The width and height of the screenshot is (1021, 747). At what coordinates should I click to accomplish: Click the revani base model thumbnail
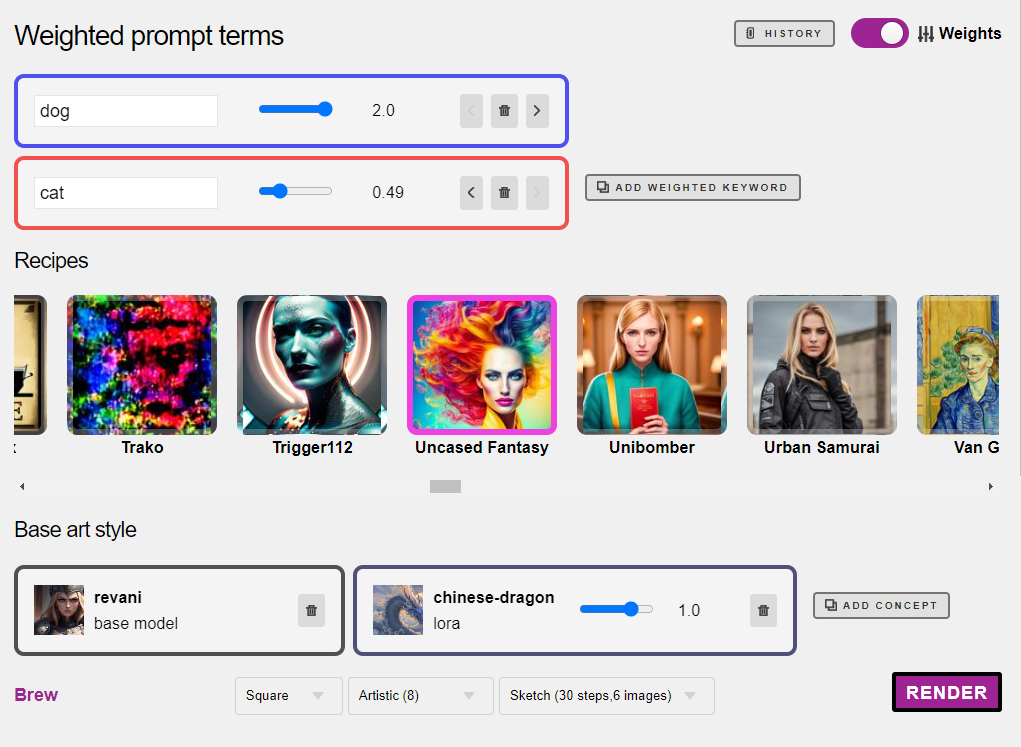pyautogui.click(x=59, y=610)
